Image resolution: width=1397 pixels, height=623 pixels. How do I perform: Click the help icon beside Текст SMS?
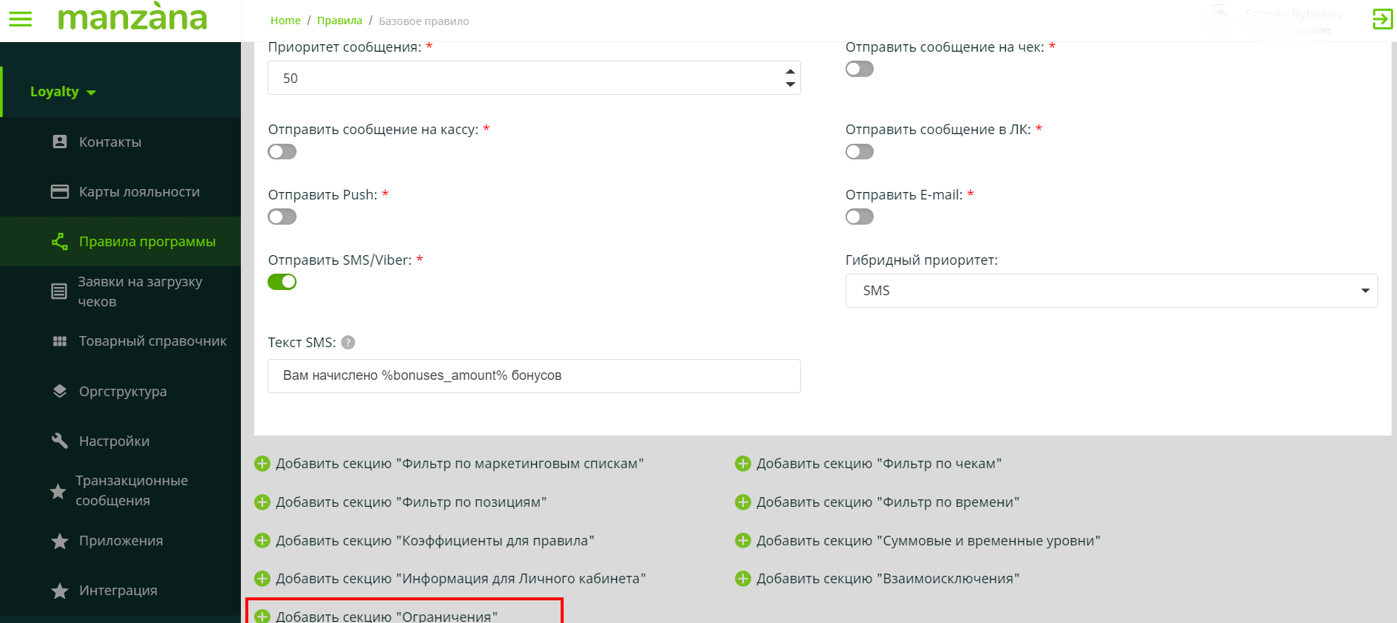[x=348, y=343]
